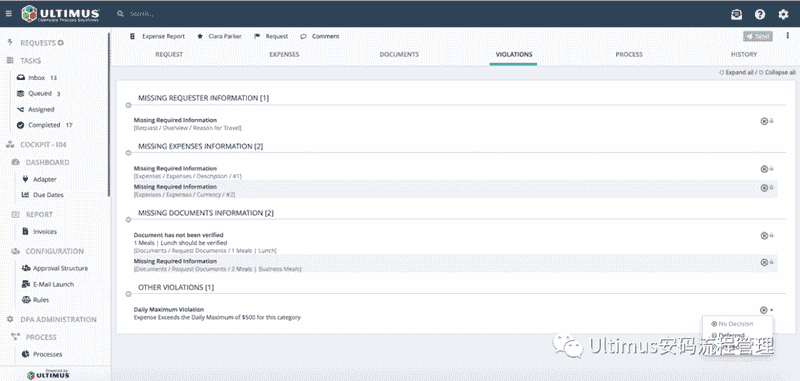Switch to the HISTORY tab

744,54
